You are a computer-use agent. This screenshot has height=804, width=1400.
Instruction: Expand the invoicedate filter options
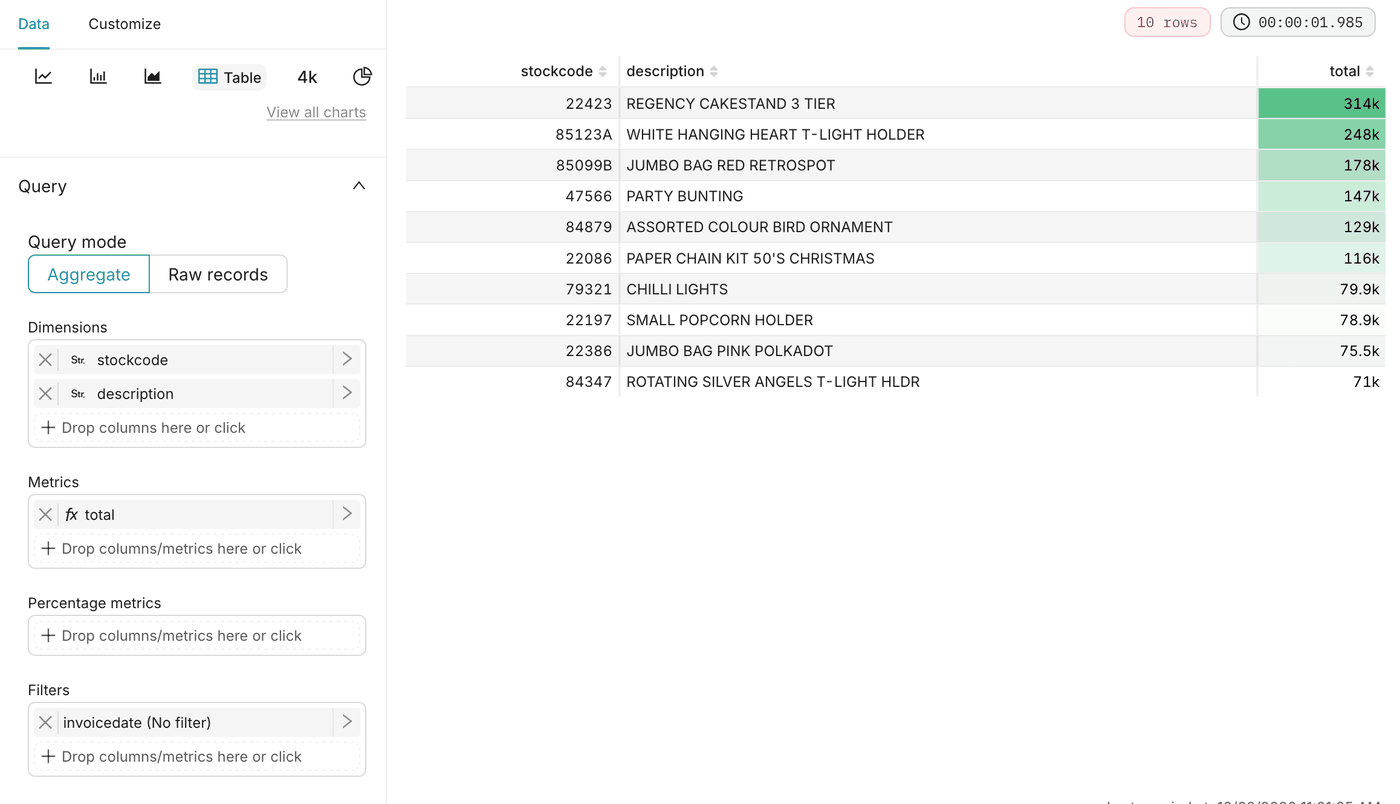(347, 722)
